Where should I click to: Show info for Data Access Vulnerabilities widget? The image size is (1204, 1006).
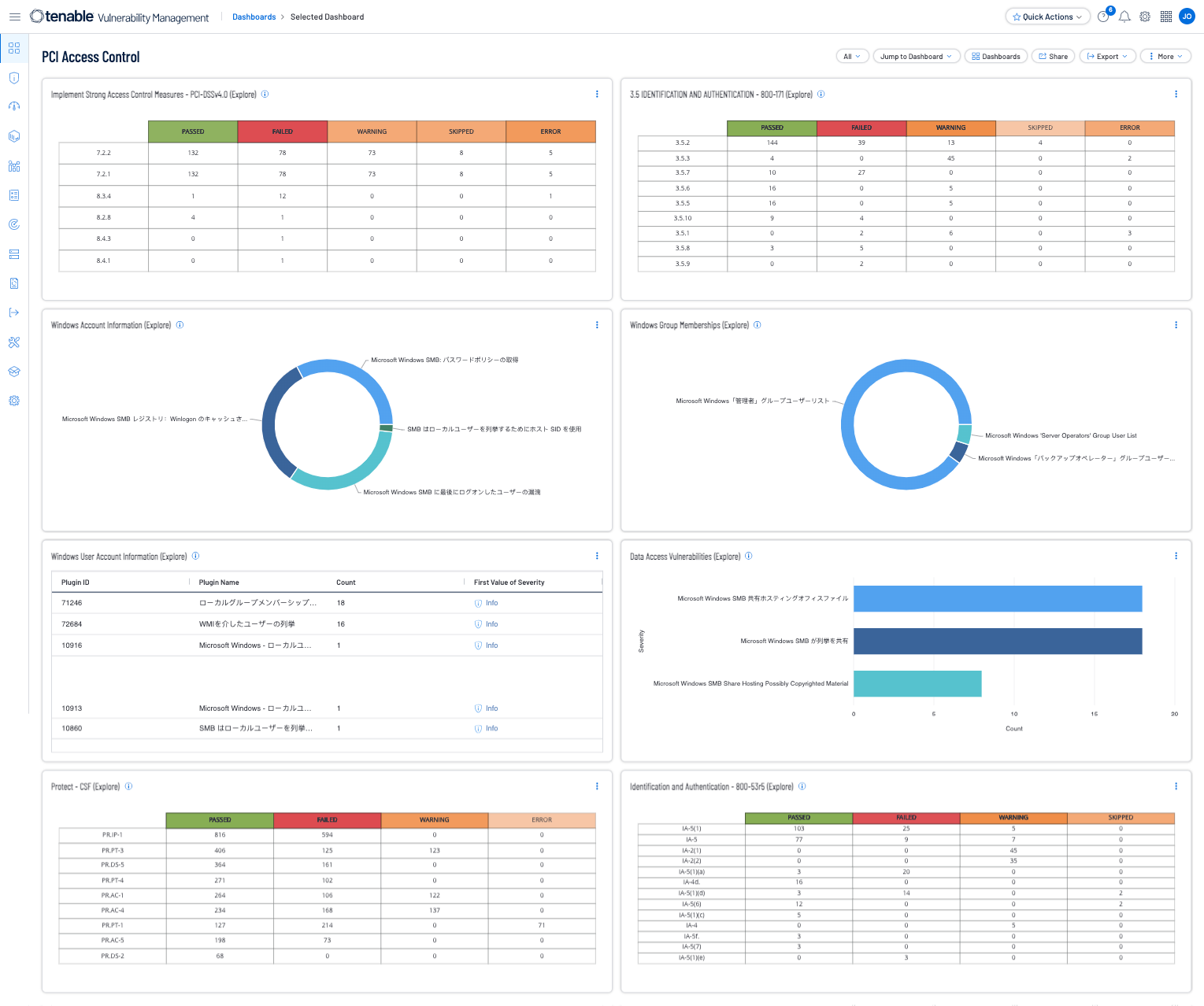pyautogui.click(x=749, y=556)
